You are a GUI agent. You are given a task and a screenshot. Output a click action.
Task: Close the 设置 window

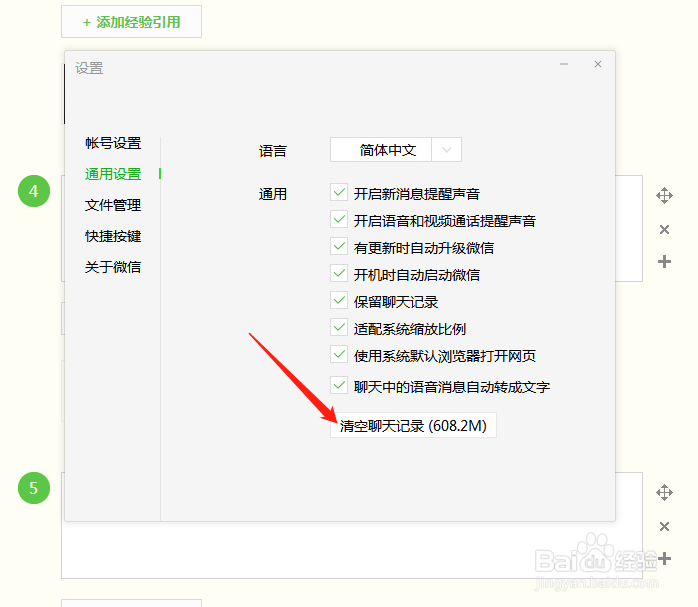598,64
